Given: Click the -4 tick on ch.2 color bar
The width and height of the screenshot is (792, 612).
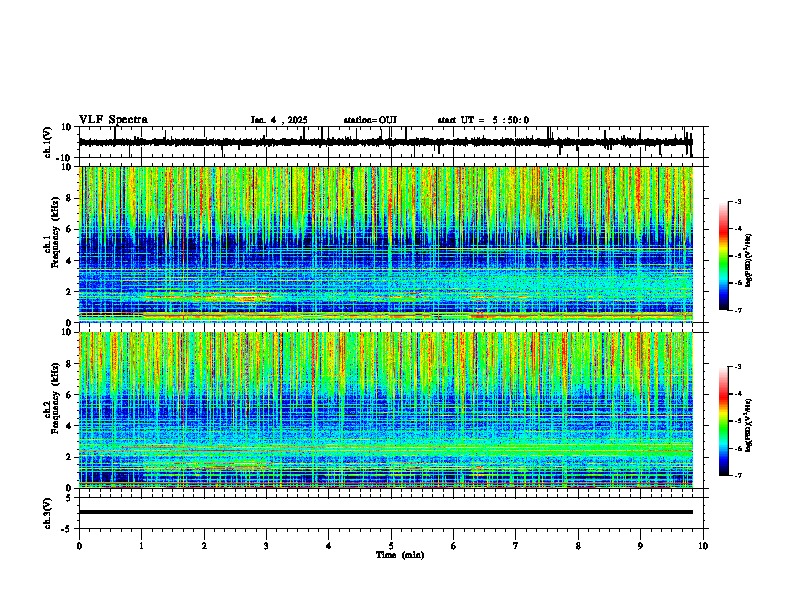Looking at the screenshot, I should pos(737,394).
